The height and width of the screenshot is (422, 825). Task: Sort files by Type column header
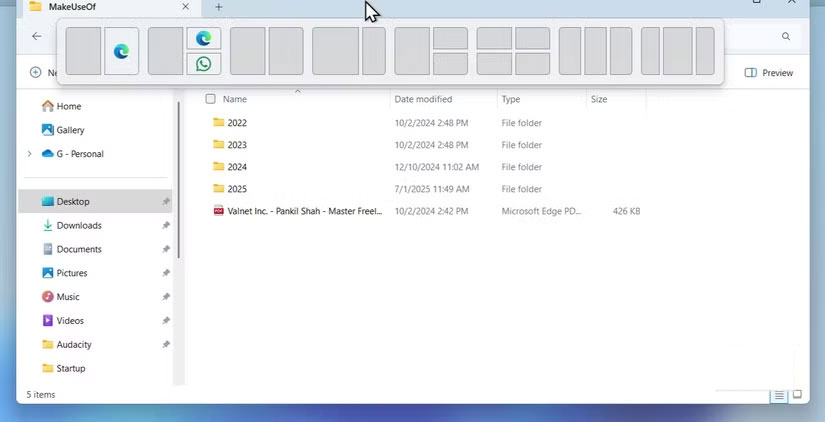511,99
